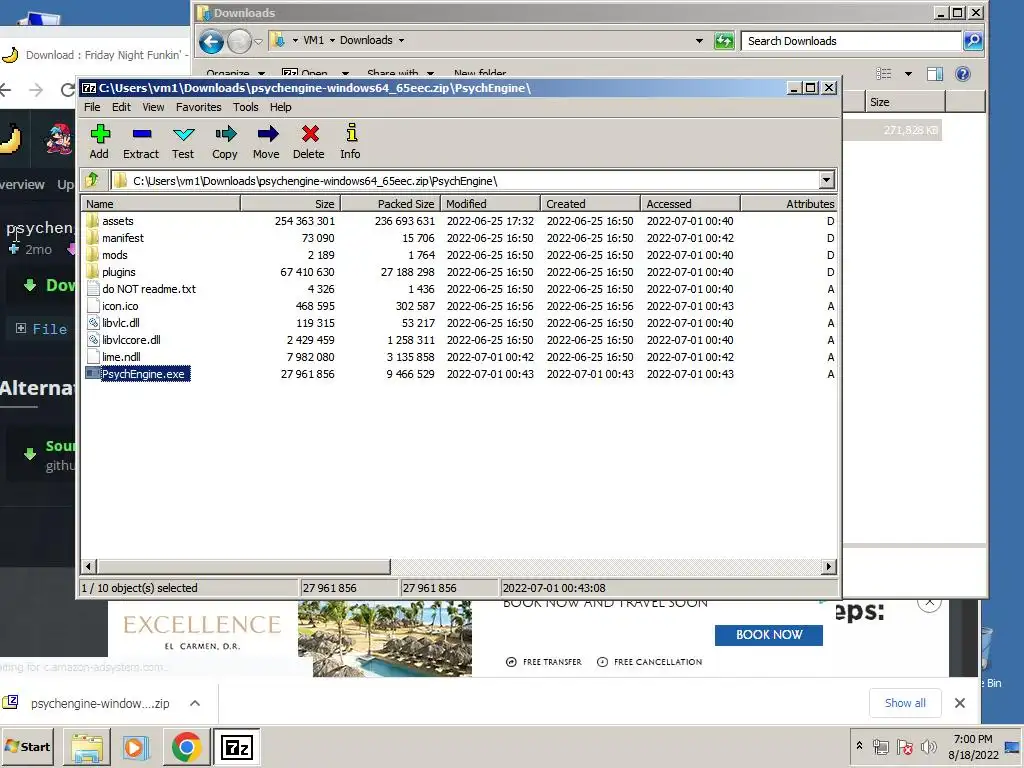Open the Info tool in 7-Zip
Viewport: 1024px width, 768px height.
[350, 141]
